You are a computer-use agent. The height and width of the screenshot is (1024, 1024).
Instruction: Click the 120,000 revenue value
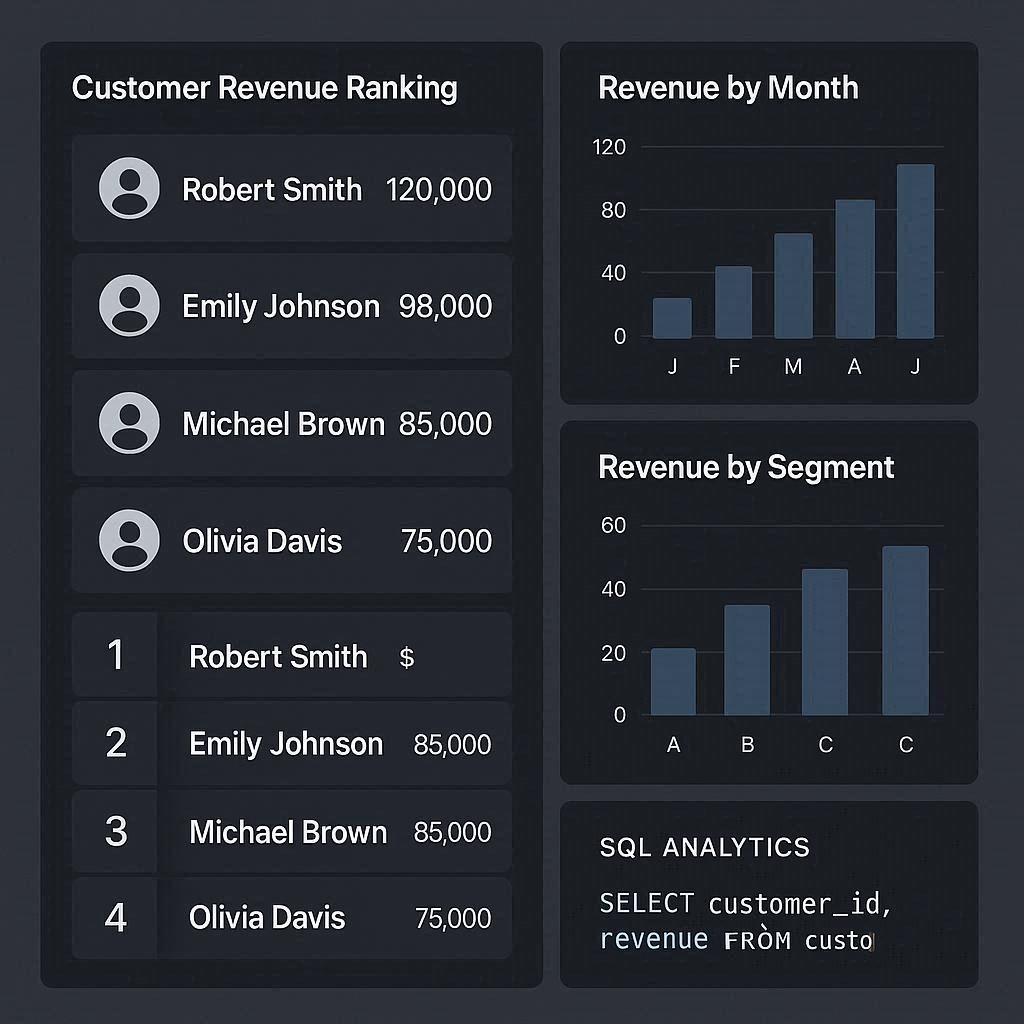coord(438,189)
